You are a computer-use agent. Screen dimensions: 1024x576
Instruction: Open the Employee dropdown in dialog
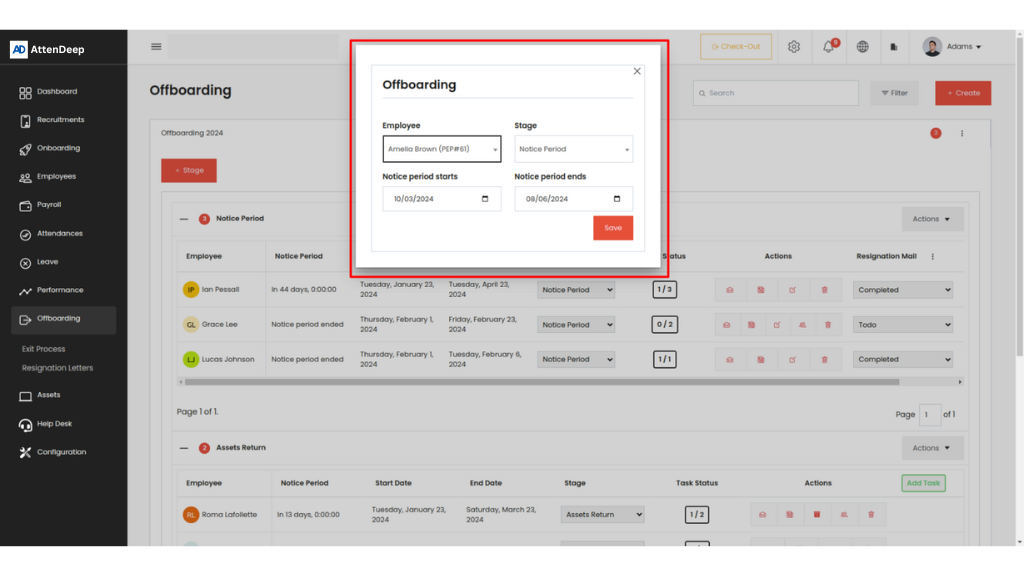pyautogui.click(x=441, y=149)
